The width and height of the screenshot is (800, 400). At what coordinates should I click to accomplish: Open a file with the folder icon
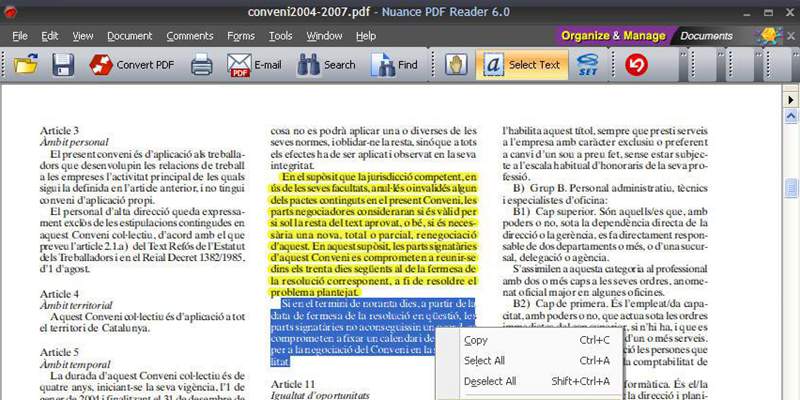coord(26,65)
